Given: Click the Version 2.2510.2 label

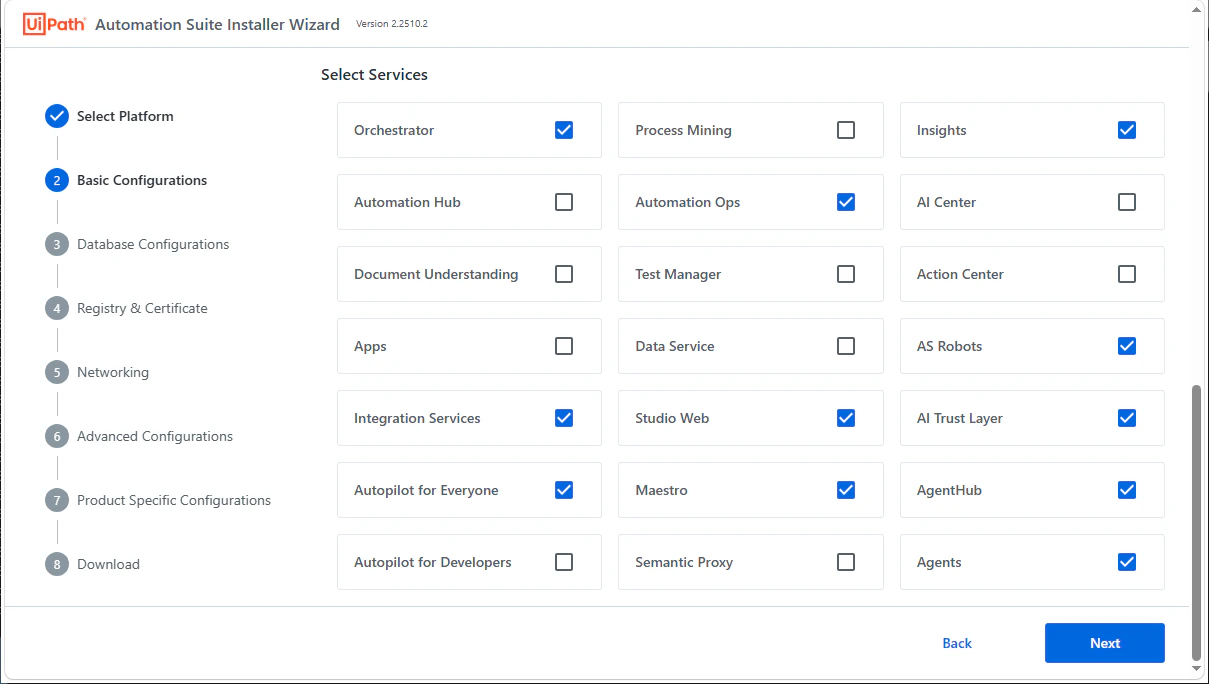Looking at the screenshot, I should click(x=392, y=24).
